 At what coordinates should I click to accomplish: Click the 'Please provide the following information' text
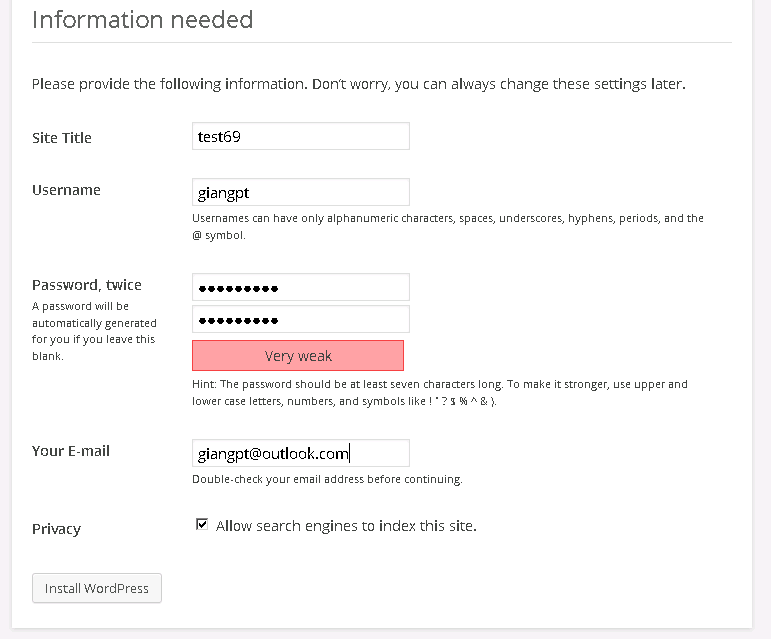[359, 84]
